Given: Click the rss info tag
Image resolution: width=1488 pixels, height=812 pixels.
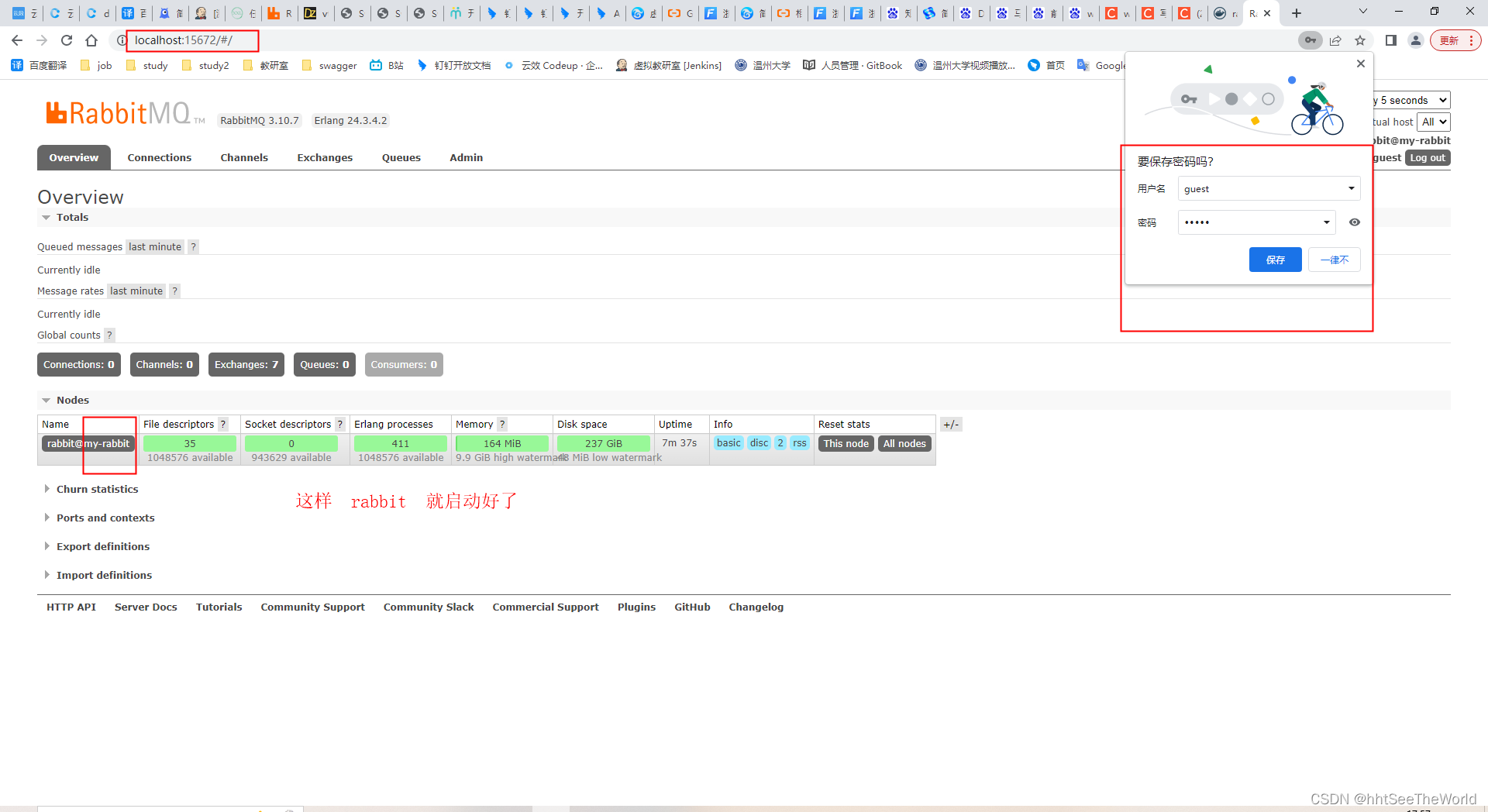Looking at the screenshot, I should tap(800, 443).
